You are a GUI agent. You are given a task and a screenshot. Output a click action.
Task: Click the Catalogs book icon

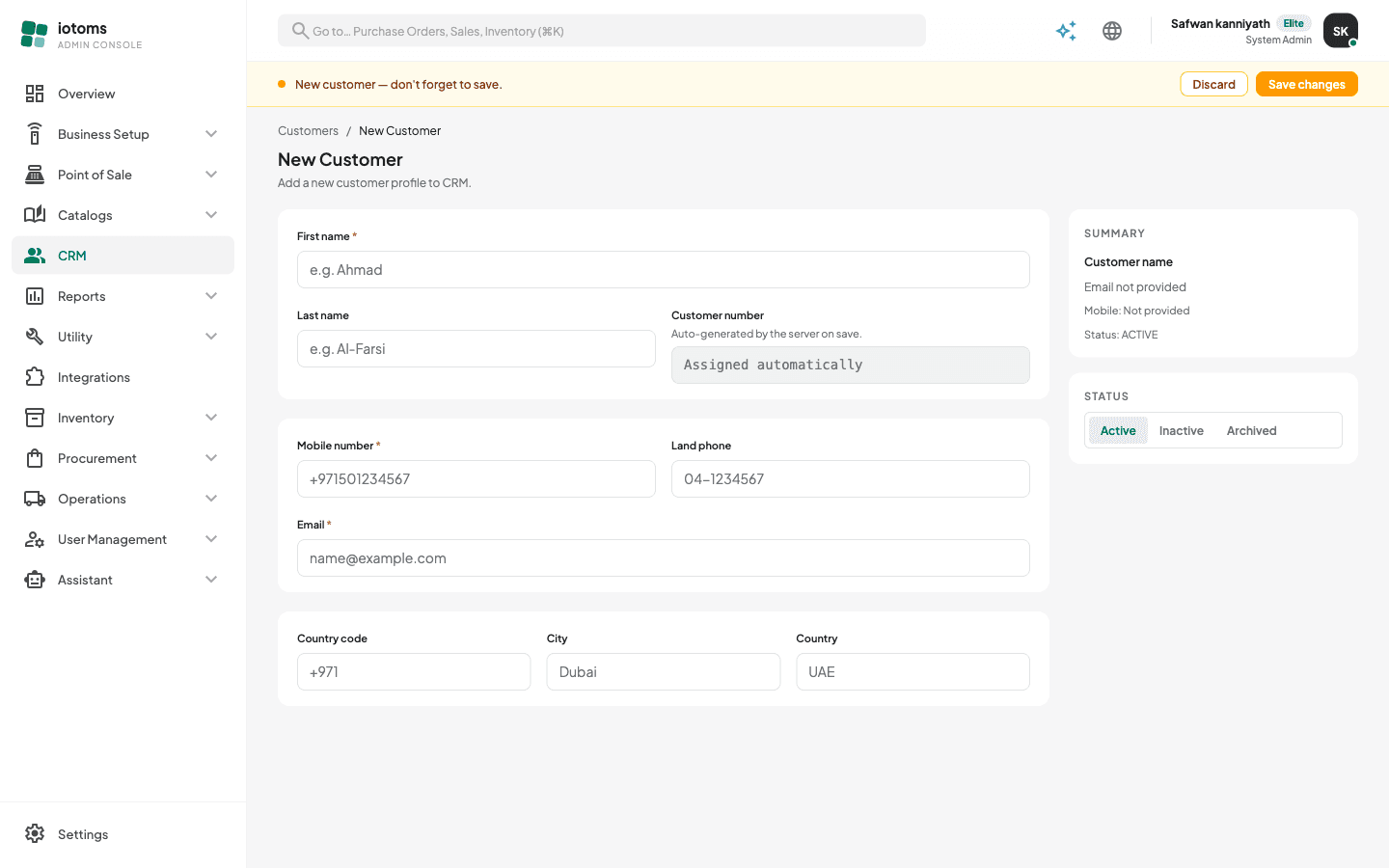pos(35,215)
